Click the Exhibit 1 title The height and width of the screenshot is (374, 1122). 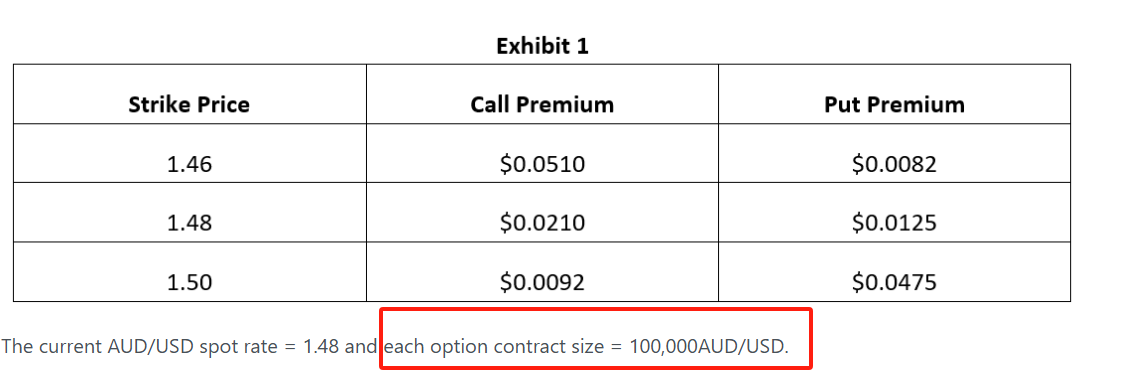[542, 46]
